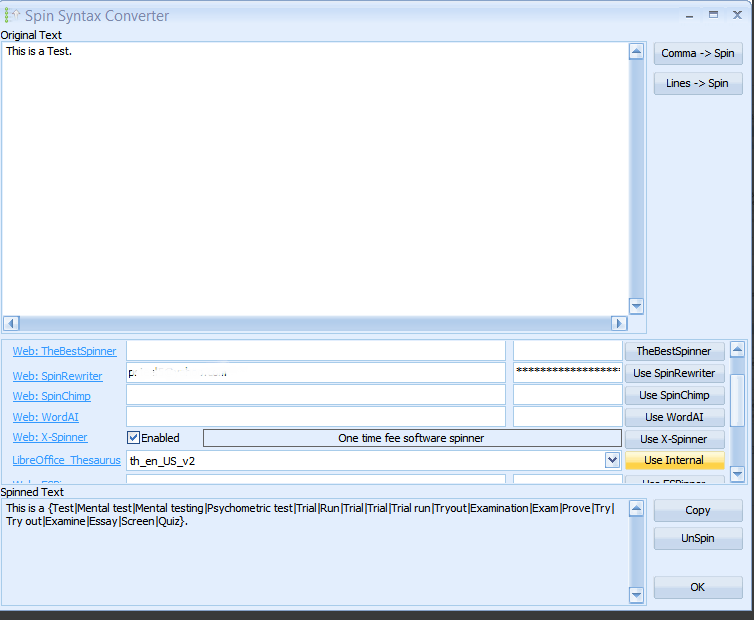The image size is (754, 620).
Task: Click the SpinRewriter password field
Action: tap(567, 372)
